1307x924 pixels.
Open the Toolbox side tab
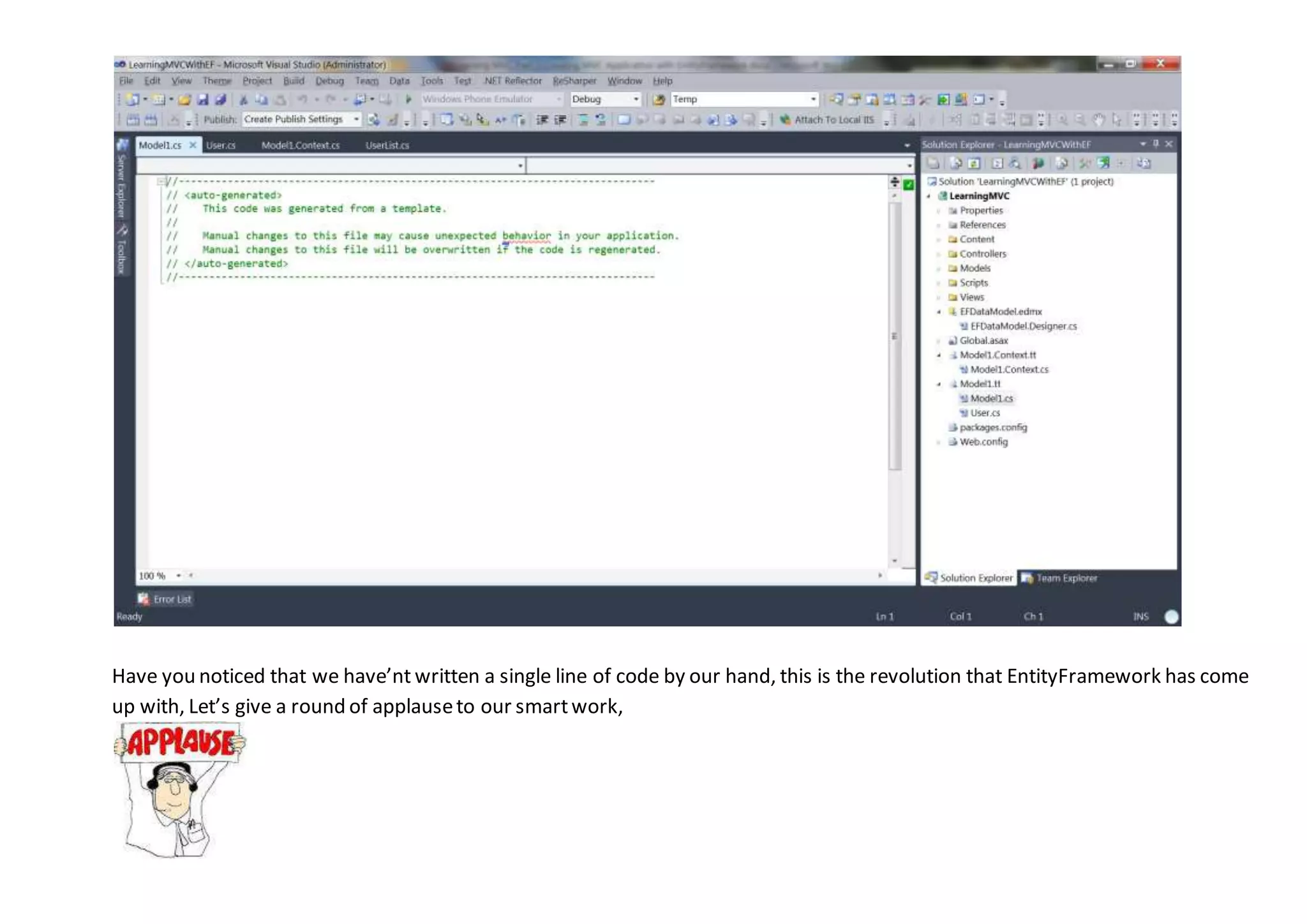pyautogui.click(x=121, y=249)
